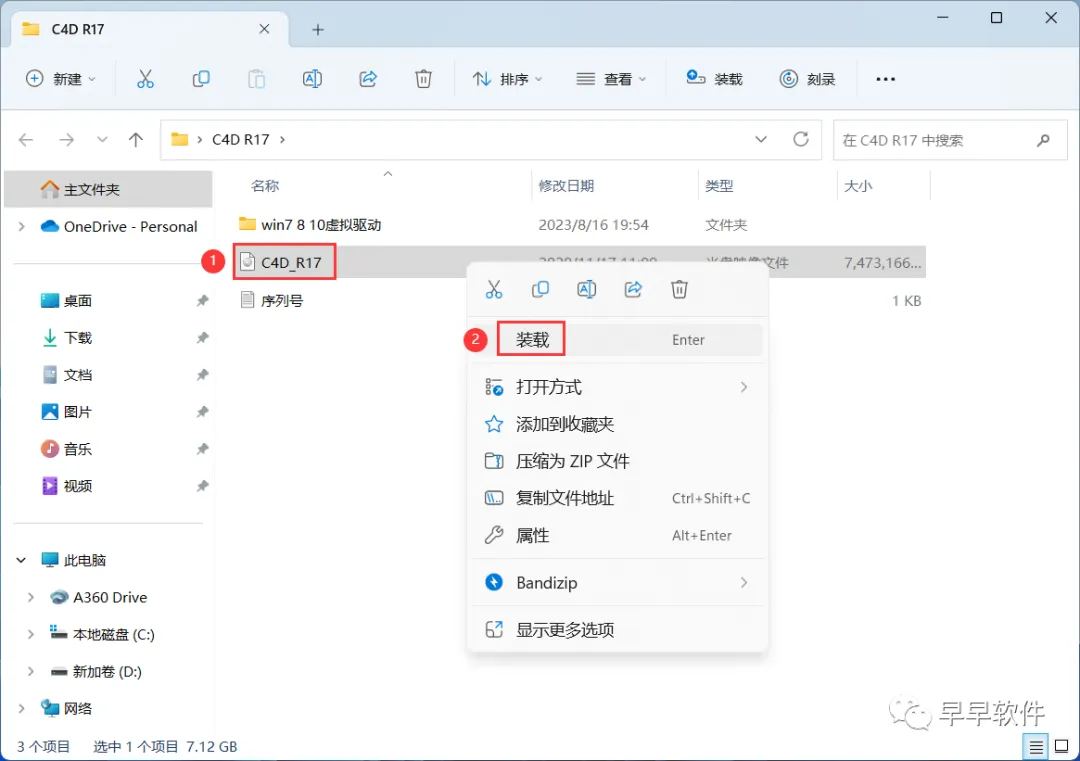Go forward with the right arrow
The width and height of the screenshot is (1080, 761).
tap(66, 140)
